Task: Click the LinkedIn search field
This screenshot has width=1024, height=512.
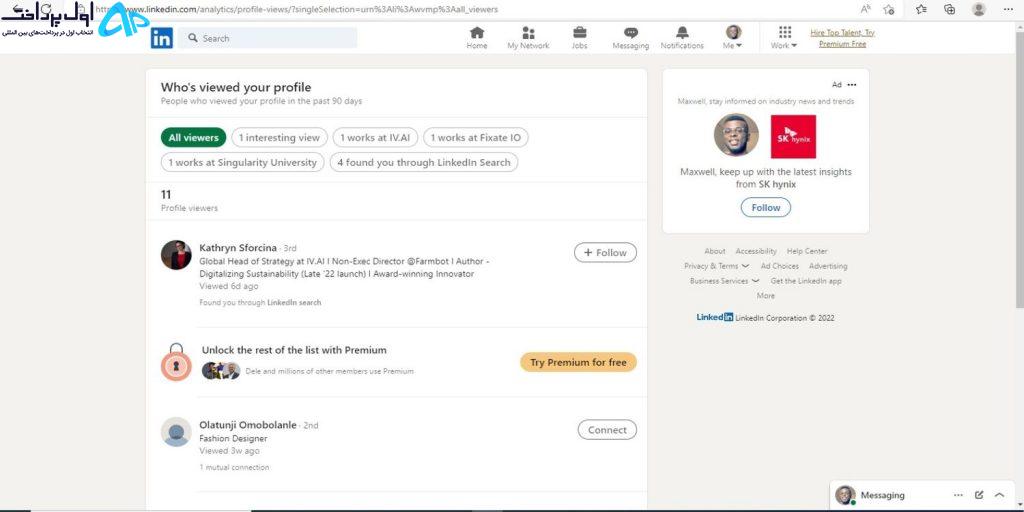Action: 268,38
